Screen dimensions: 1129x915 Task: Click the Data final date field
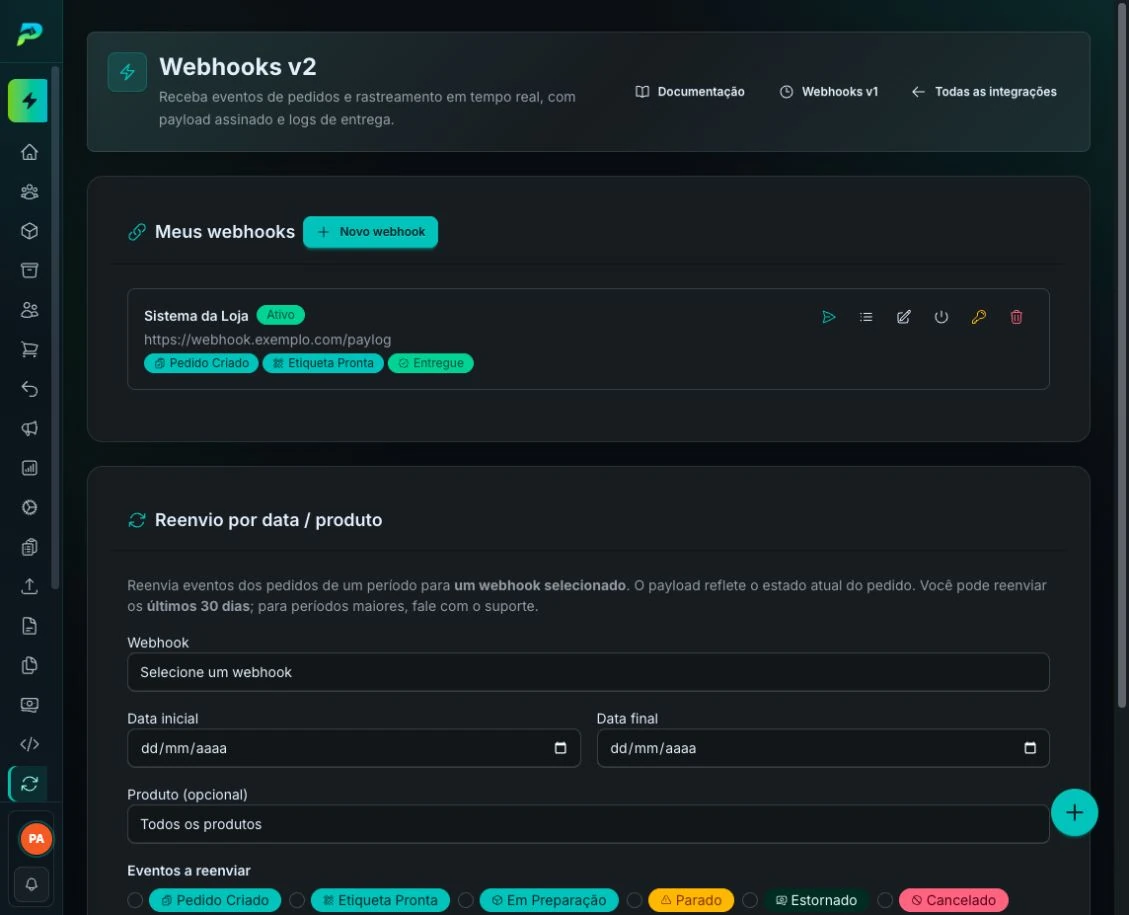pos(823,748)
